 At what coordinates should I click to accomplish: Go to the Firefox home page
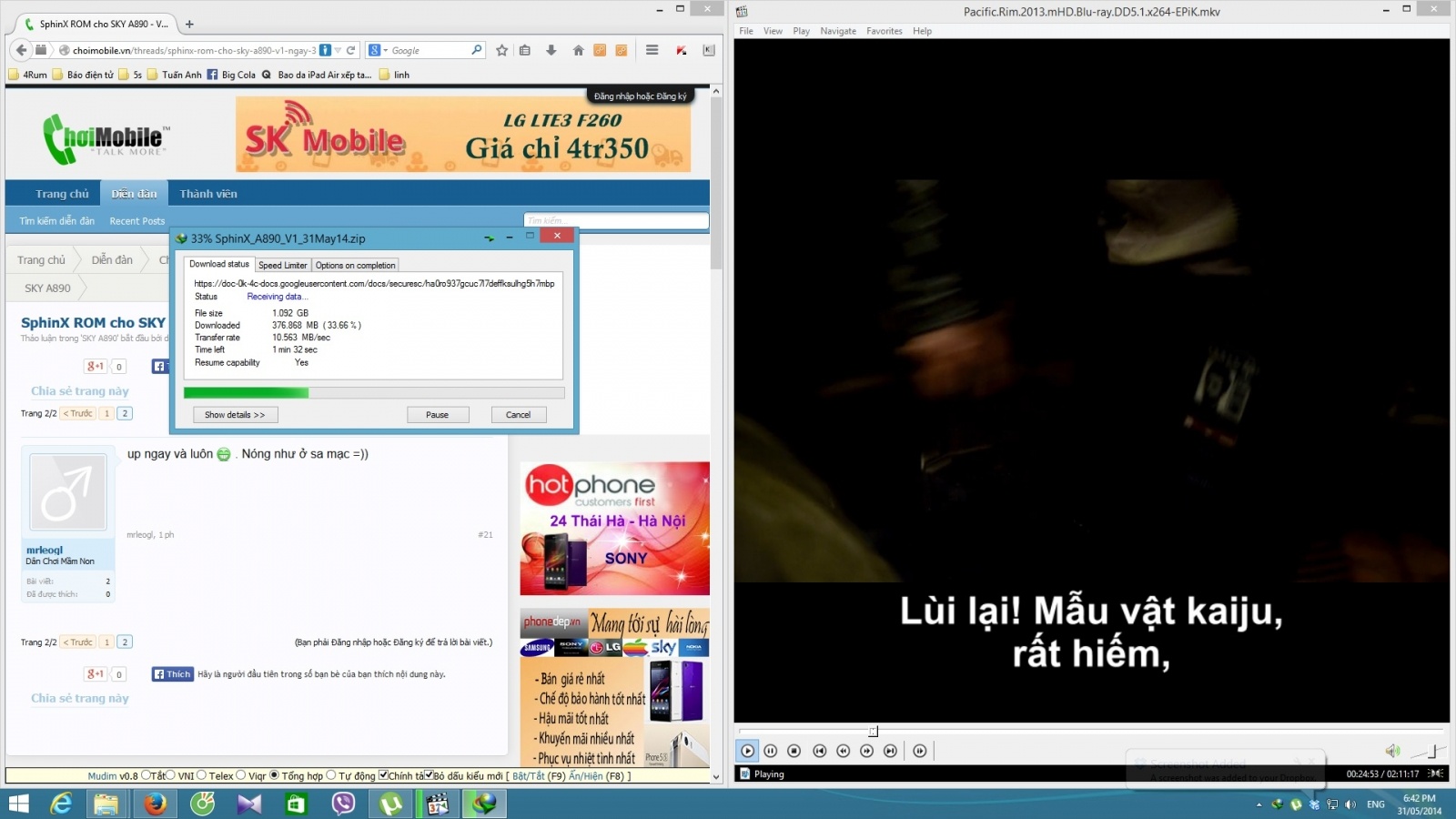tap(578, 50)
